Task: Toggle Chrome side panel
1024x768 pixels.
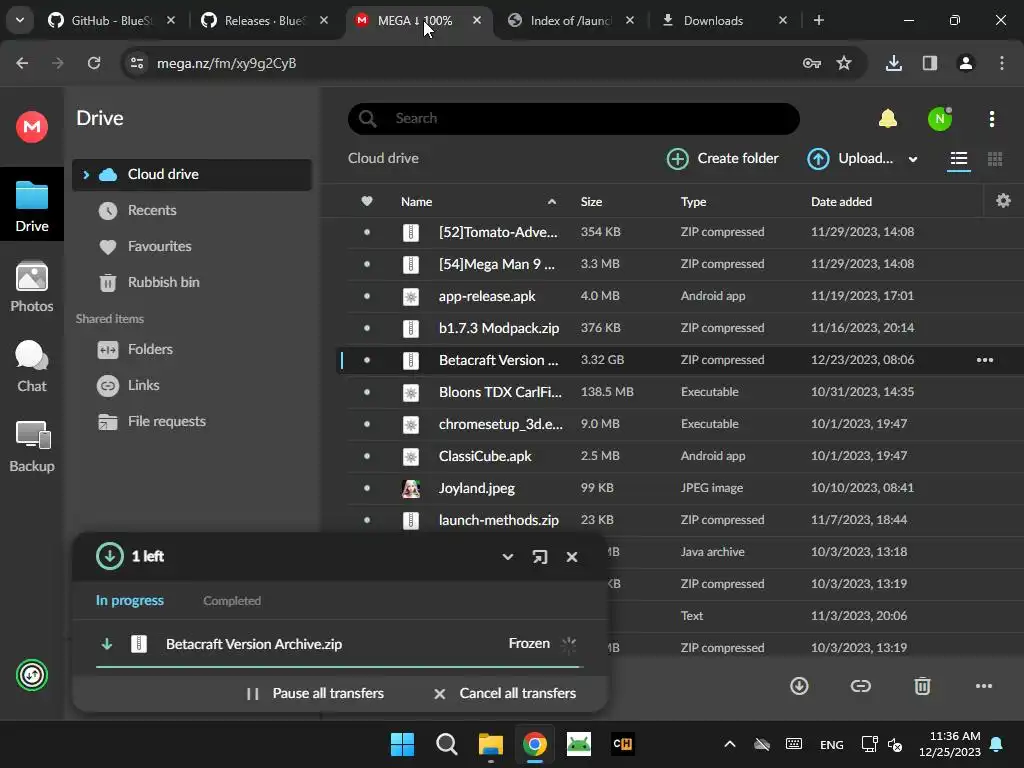Action: click(x=929, y=63)
